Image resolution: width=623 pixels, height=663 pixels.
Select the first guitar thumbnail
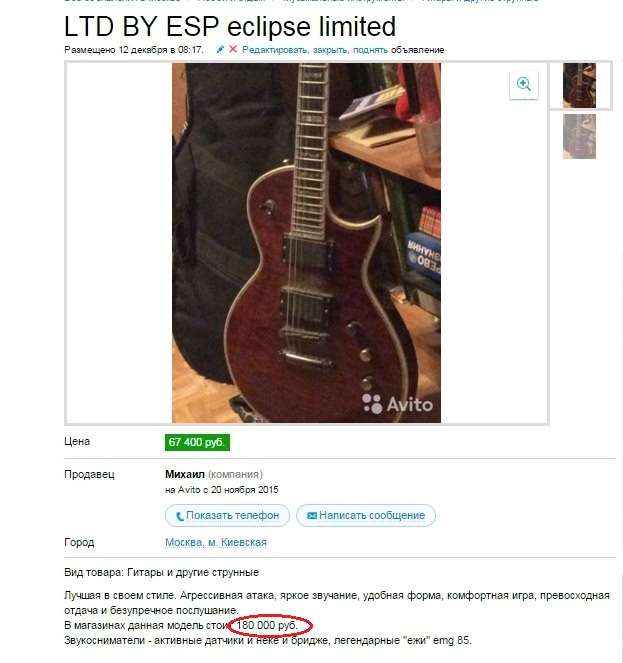click(x=579, y=85)
